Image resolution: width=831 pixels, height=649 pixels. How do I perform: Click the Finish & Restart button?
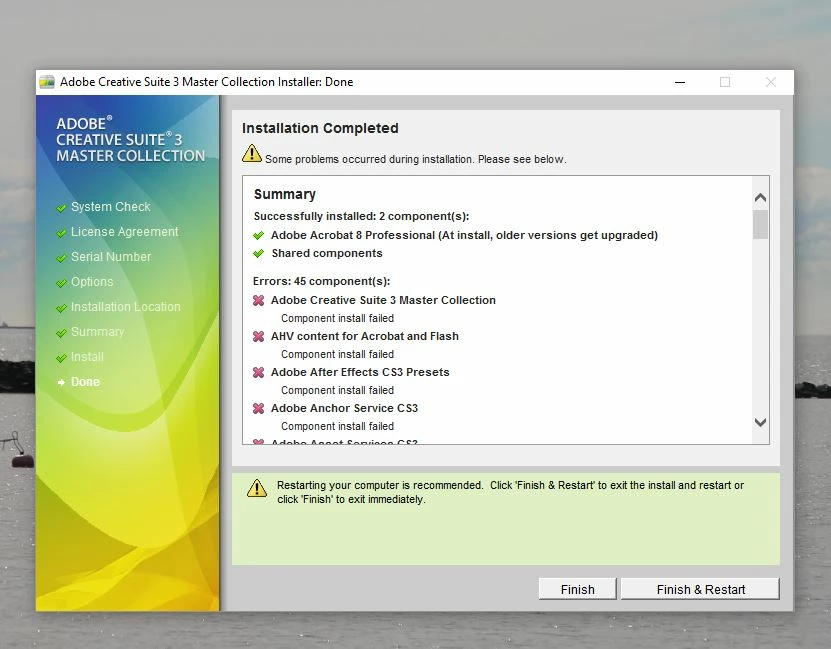(x=700, y=589)
